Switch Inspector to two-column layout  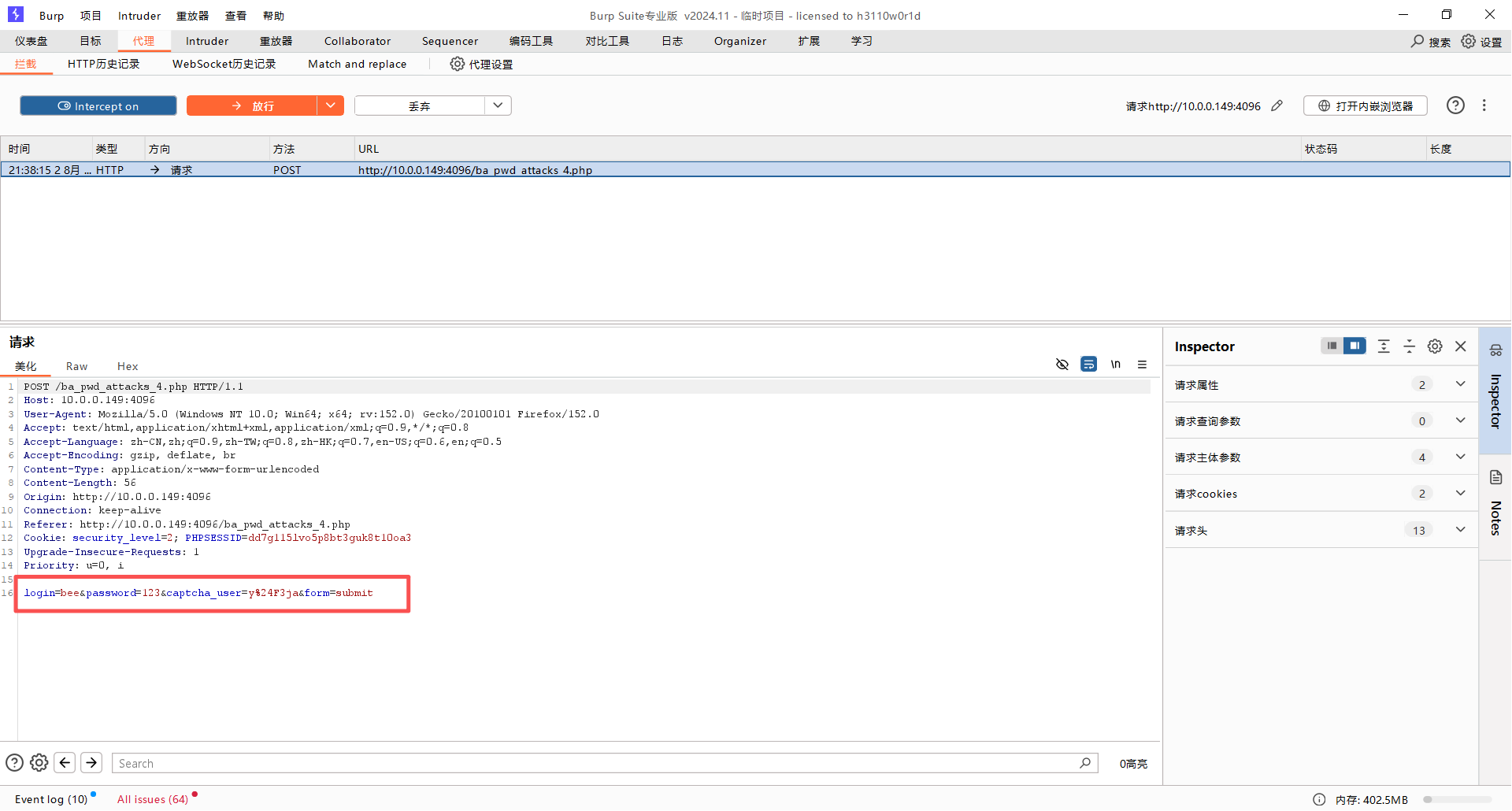(x=1354, y=346)
